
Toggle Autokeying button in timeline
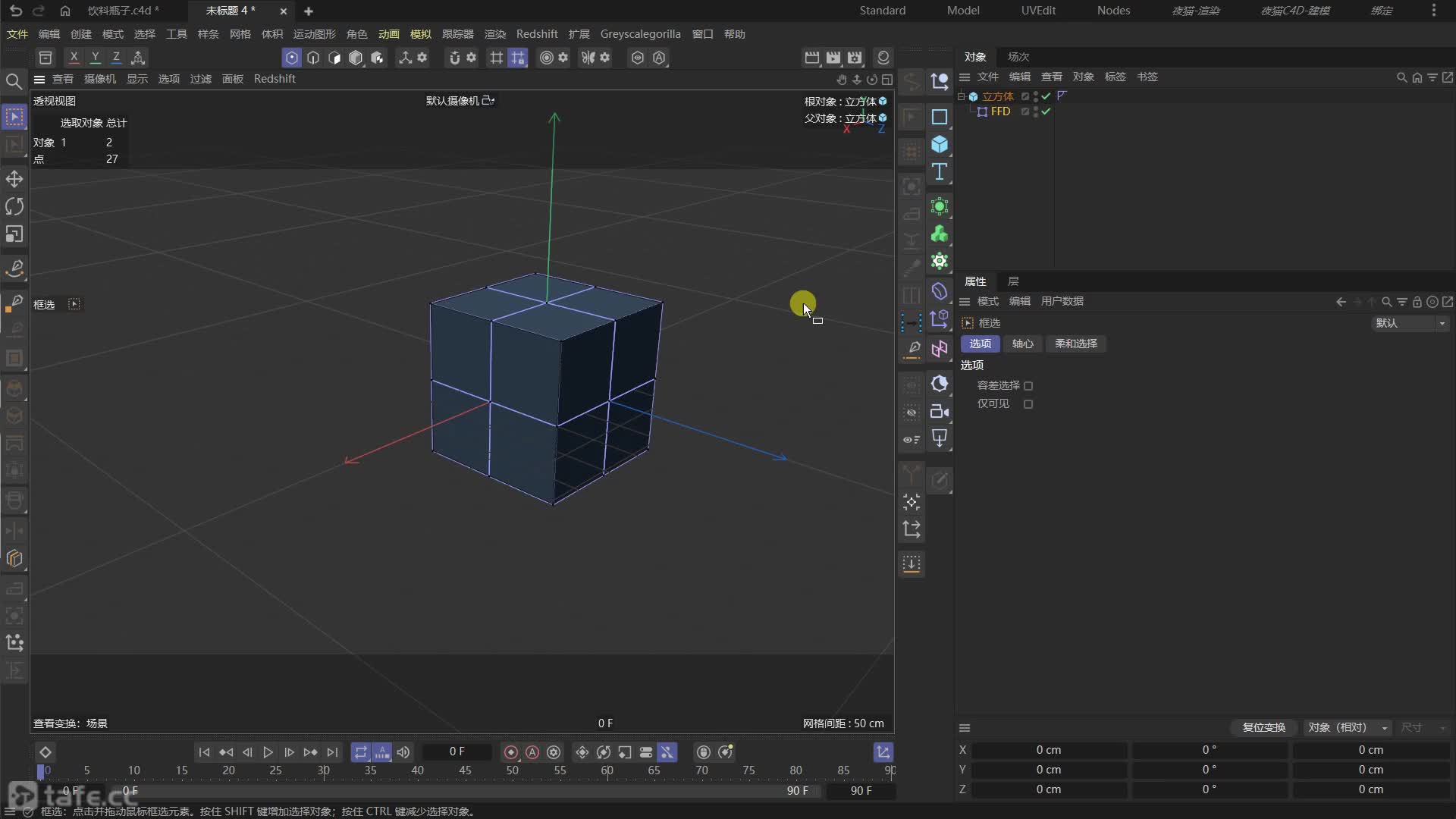coord(532,752)
